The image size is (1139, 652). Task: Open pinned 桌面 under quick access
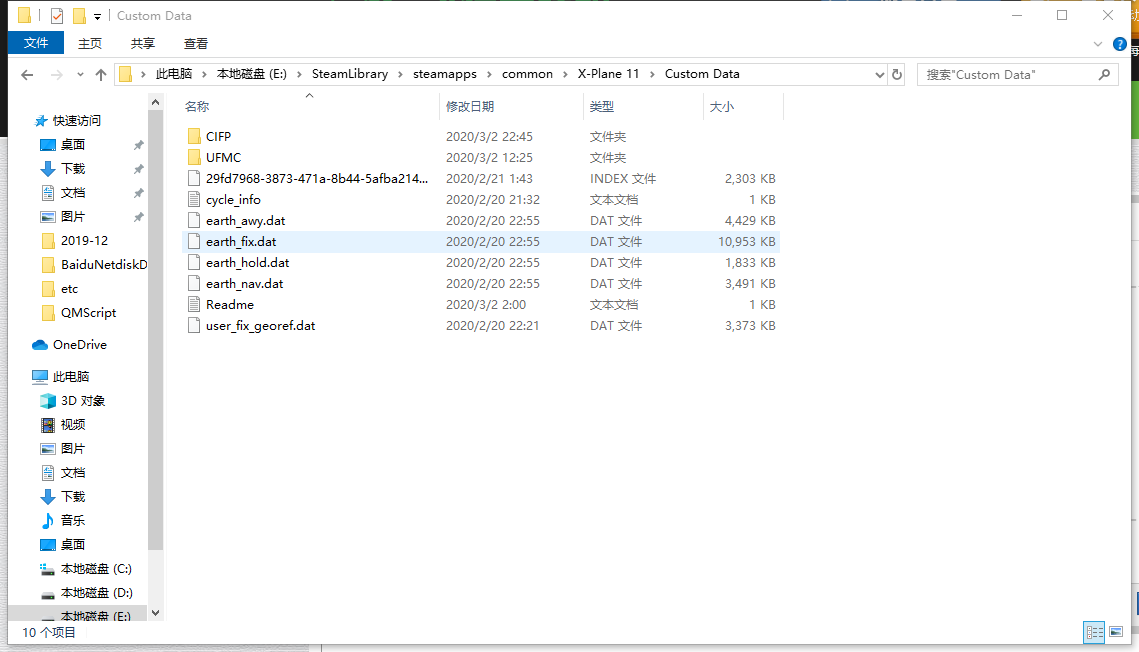tap(73, 144)
